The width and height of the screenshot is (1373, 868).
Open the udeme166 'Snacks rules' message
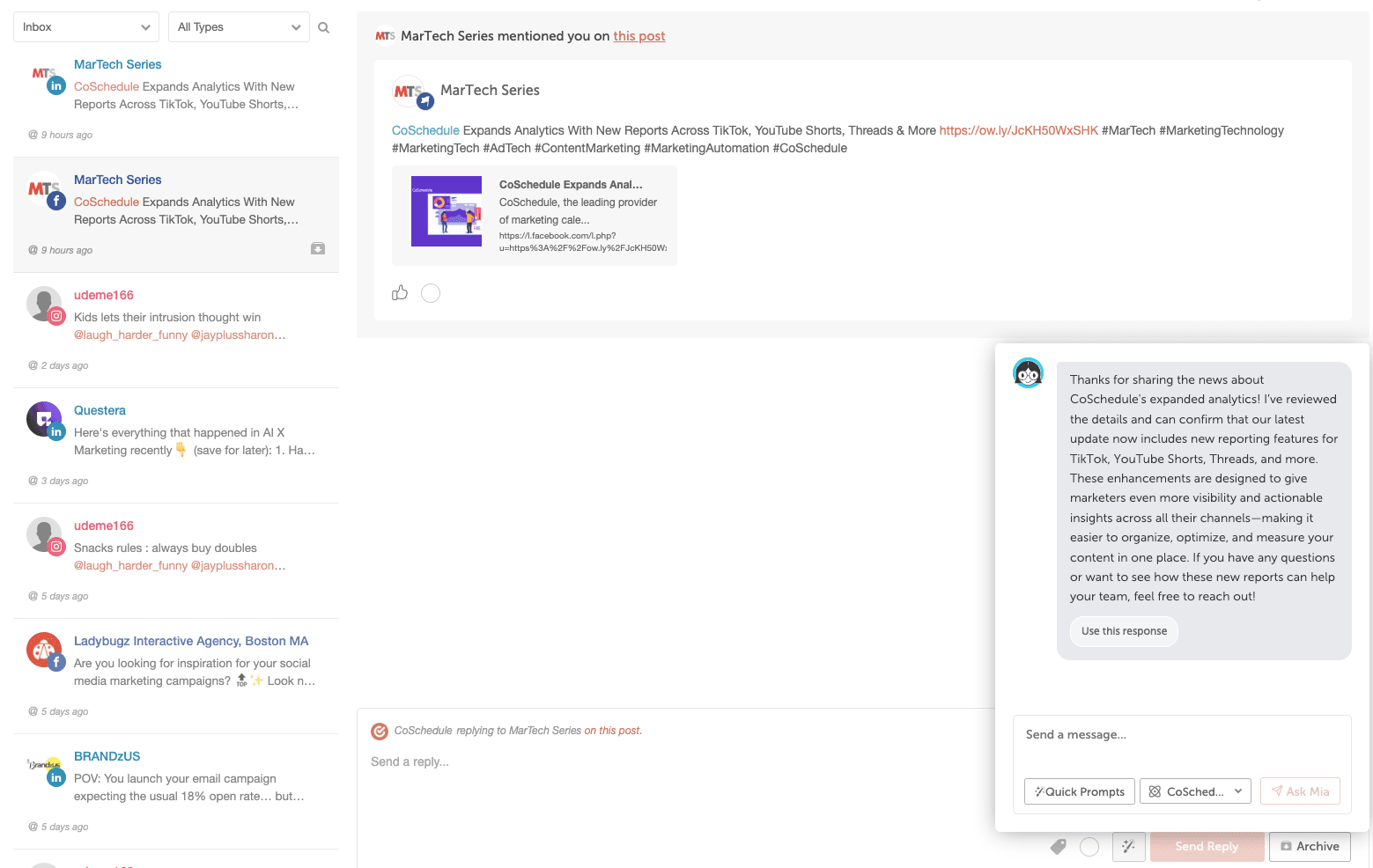[x=176, y=561]
